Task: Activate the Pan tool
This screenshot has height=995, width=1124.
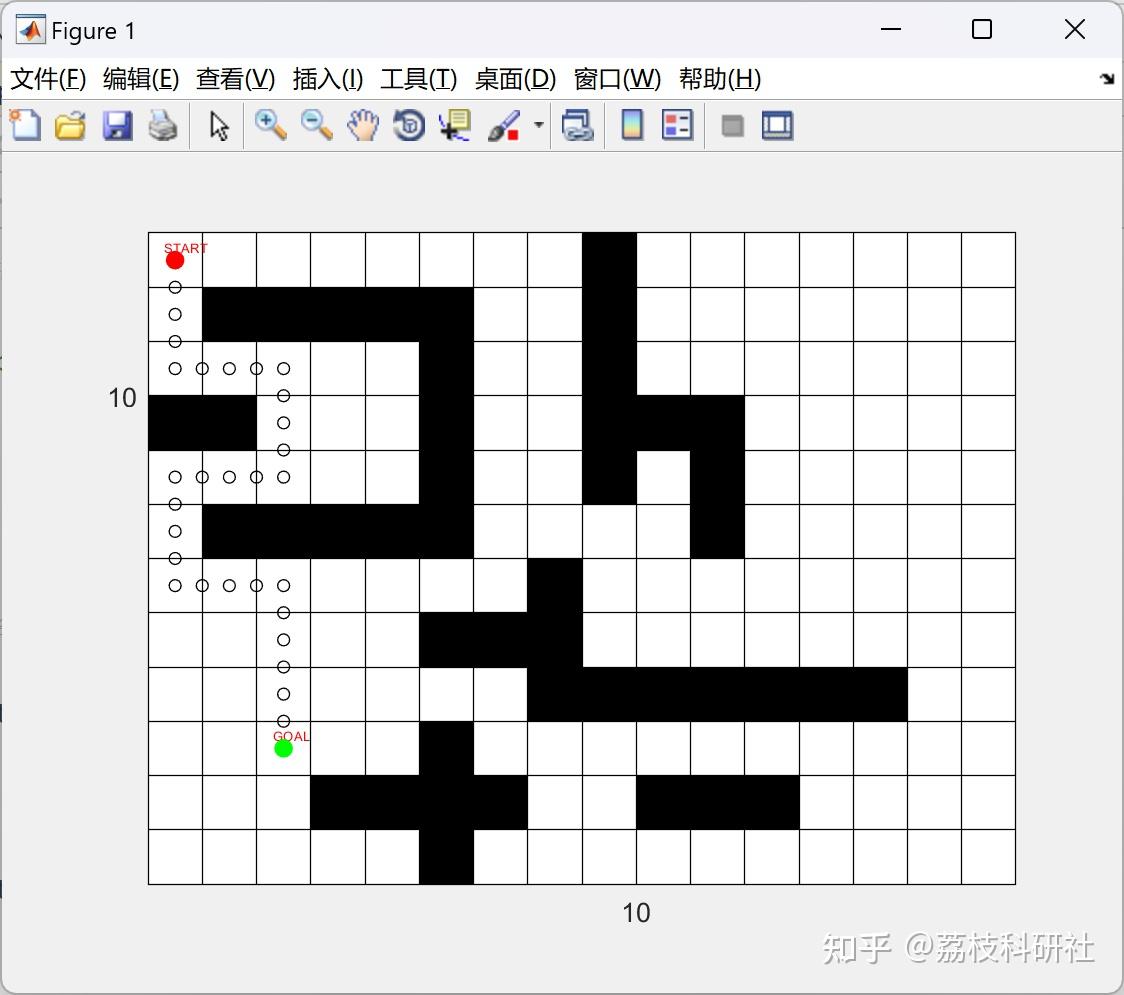Action: [363, 125]
